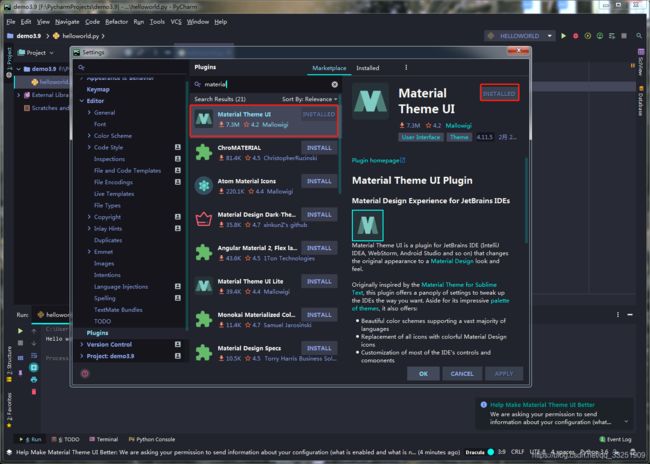Click the Material Design Dark Theme crown icon
Image resolution: width=650 pixels, height=464 pixels.
click(204, 219)
